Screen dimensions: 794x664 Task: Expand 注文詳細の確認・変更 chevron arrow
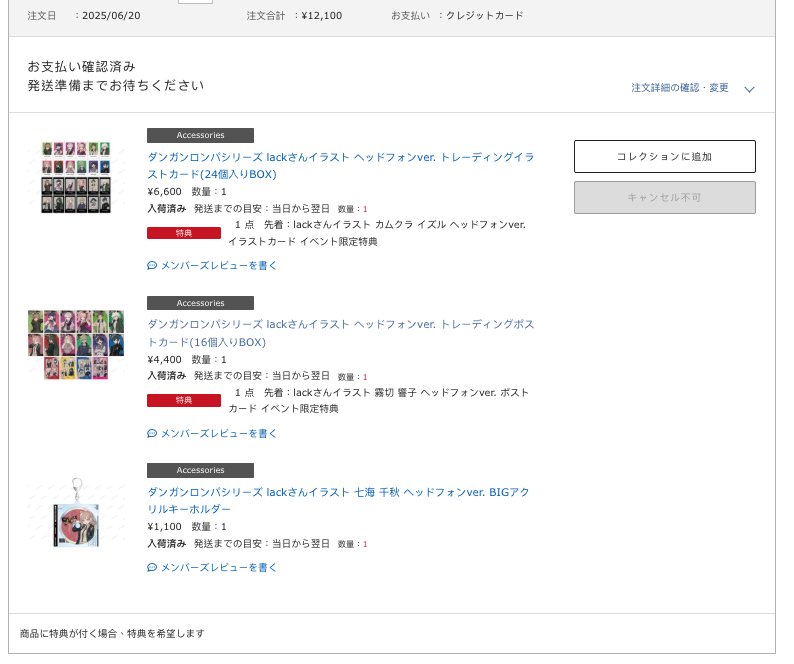(x=749, y=90)
